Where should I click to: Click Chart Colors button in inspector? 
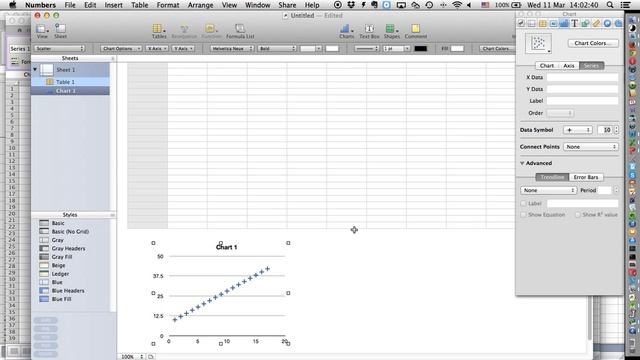[593, 43]
